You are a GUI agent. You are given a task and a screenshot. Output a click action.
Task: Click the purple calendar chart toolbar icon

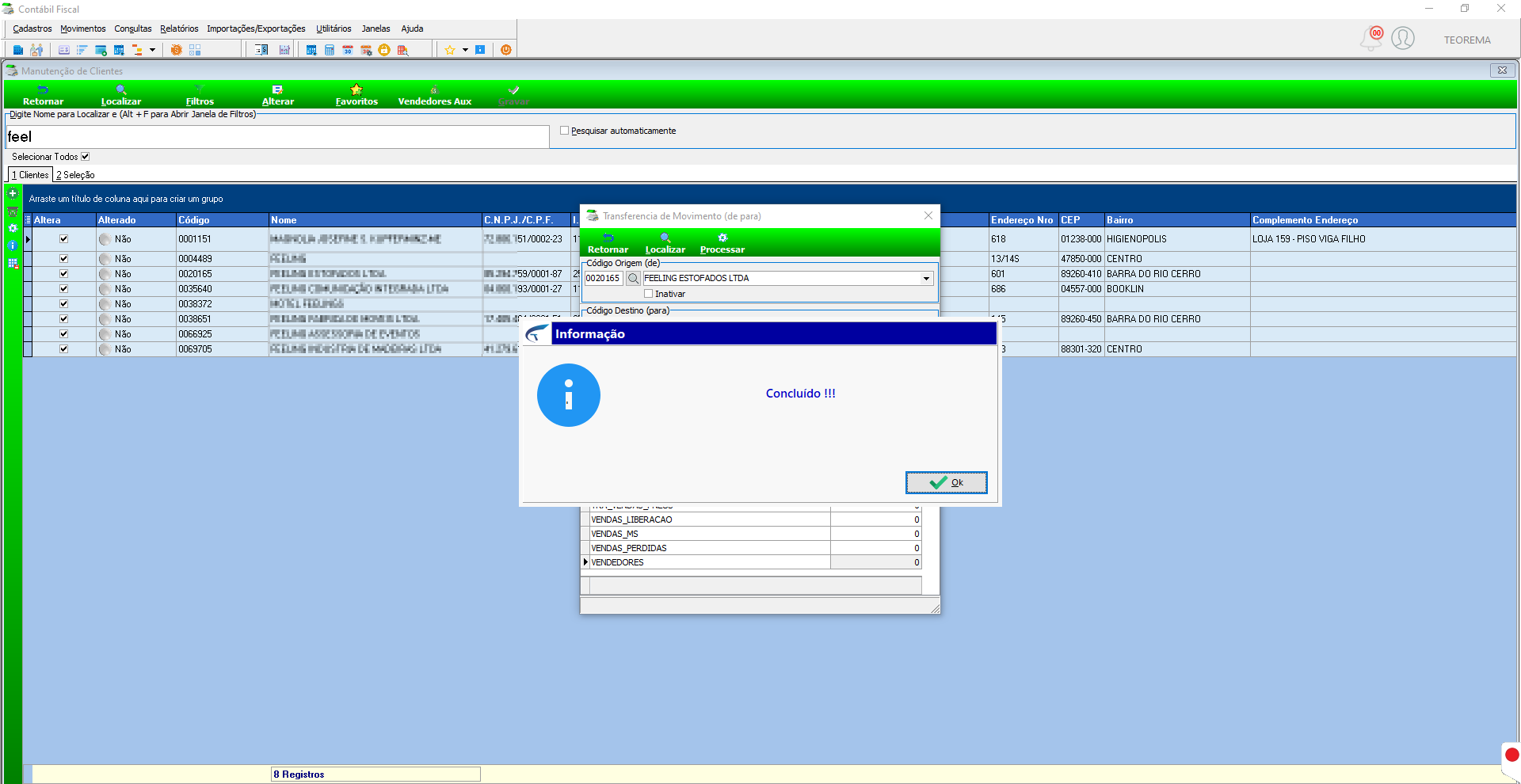[x=284, y=50]
